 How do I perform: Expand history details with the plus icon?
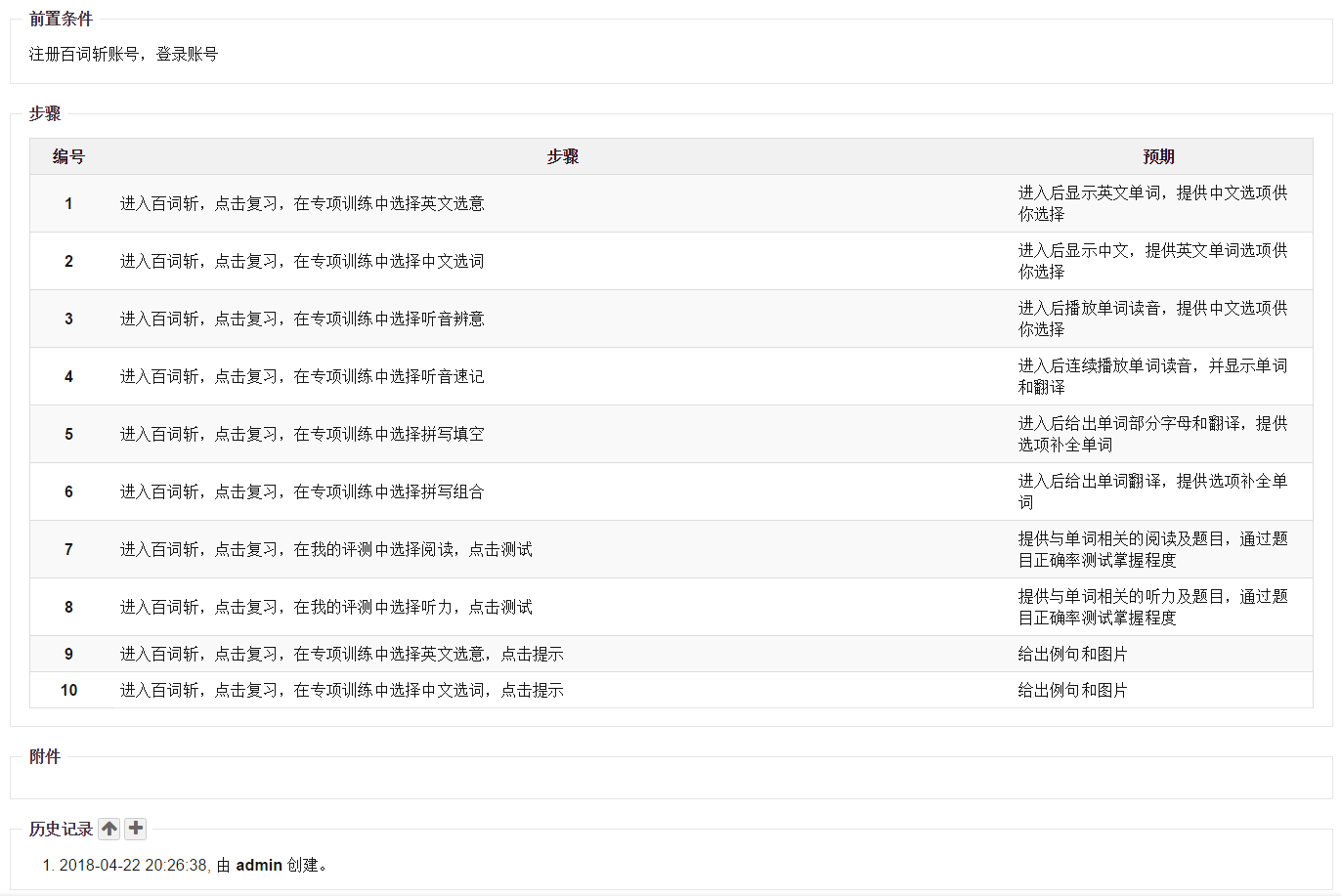point(136,829)
